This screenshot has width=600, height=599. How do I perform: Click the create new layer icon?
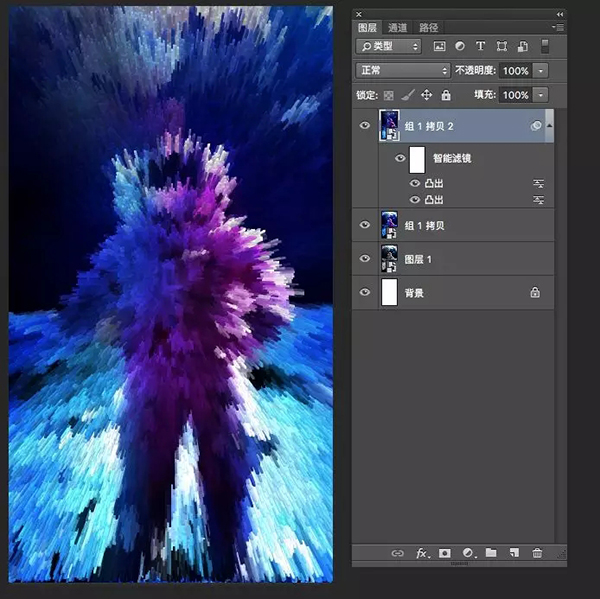click(x=513, y=553)
